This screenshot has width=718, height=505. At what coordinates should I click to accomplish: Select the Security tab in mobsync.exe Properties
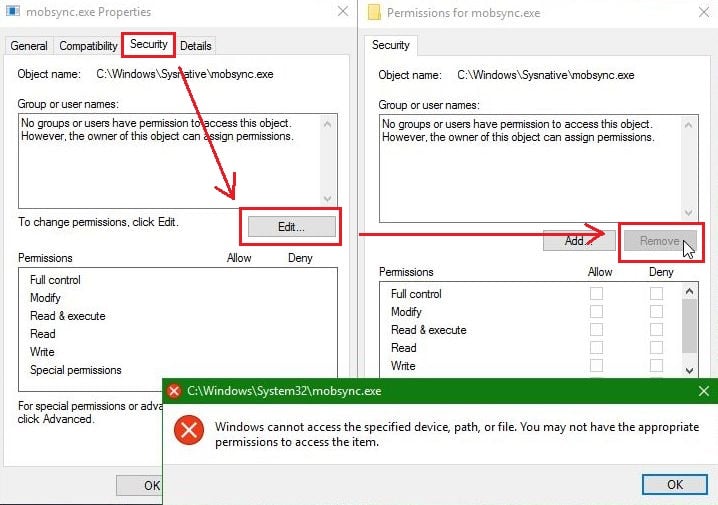coord(148,44)
